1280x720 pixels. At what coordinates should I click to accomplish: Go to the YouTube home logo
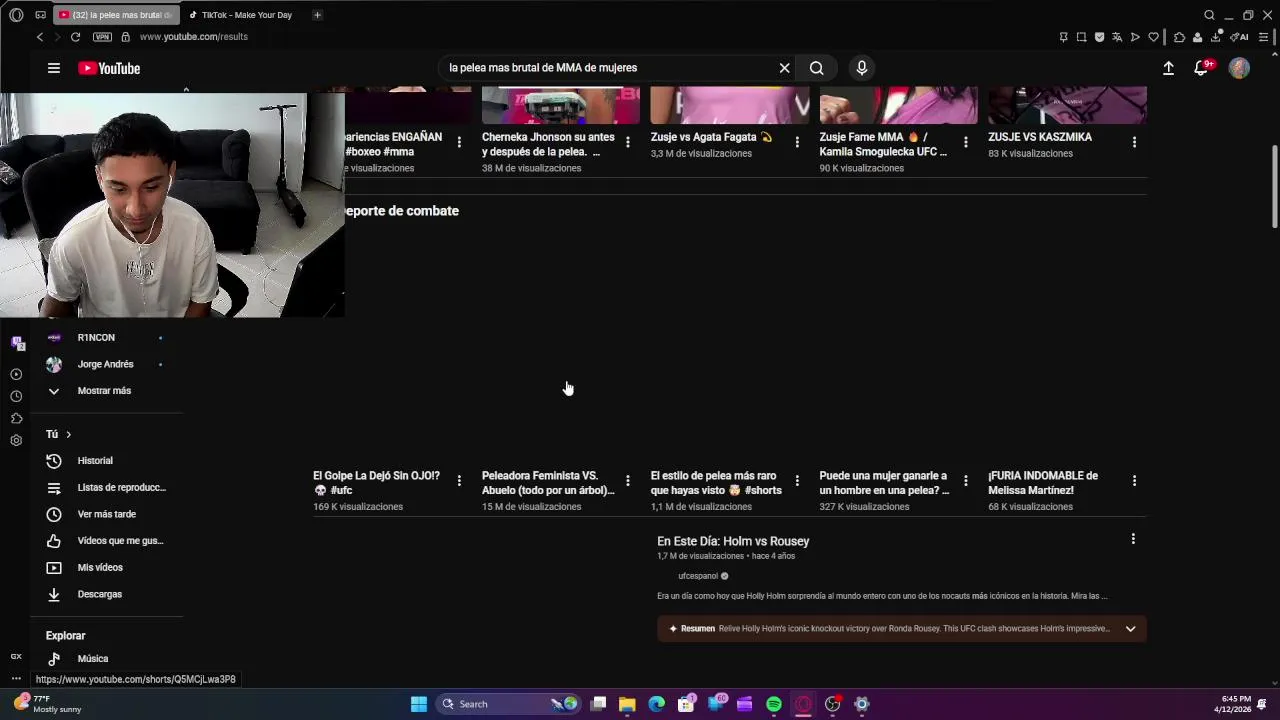109,68
